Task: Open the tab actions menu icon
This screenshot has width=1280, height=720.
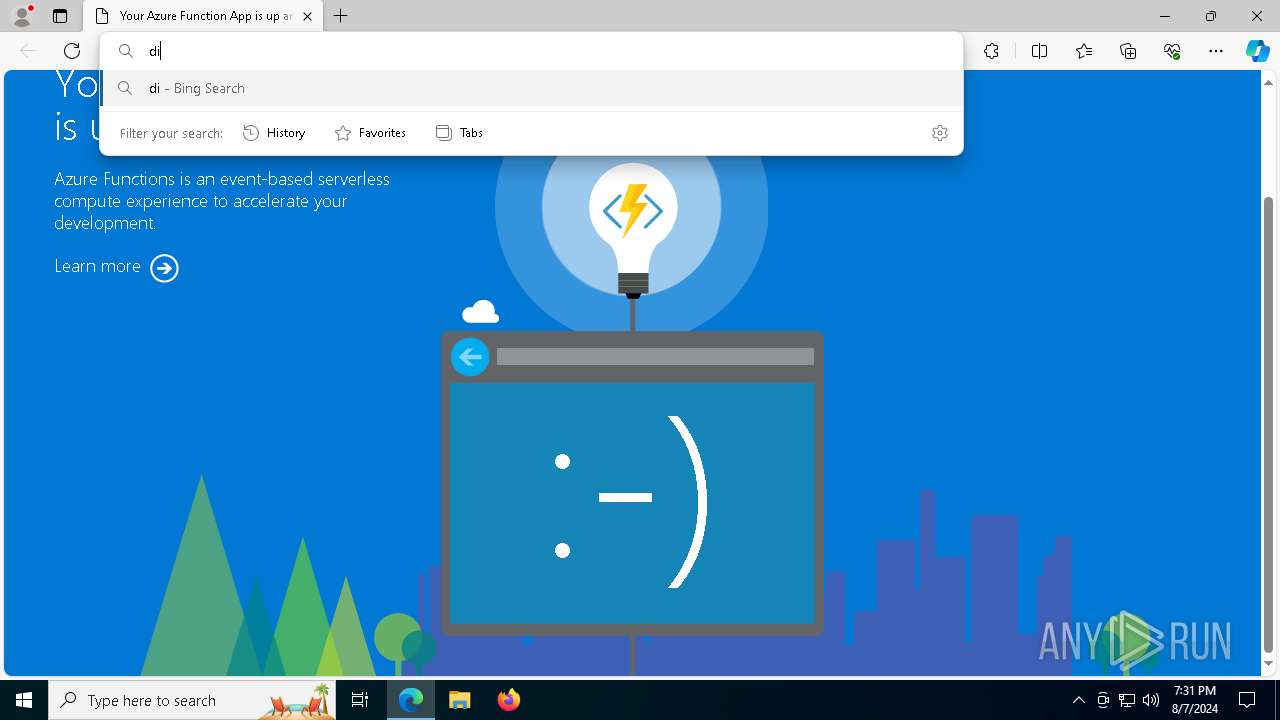Action: coord(60,16)
